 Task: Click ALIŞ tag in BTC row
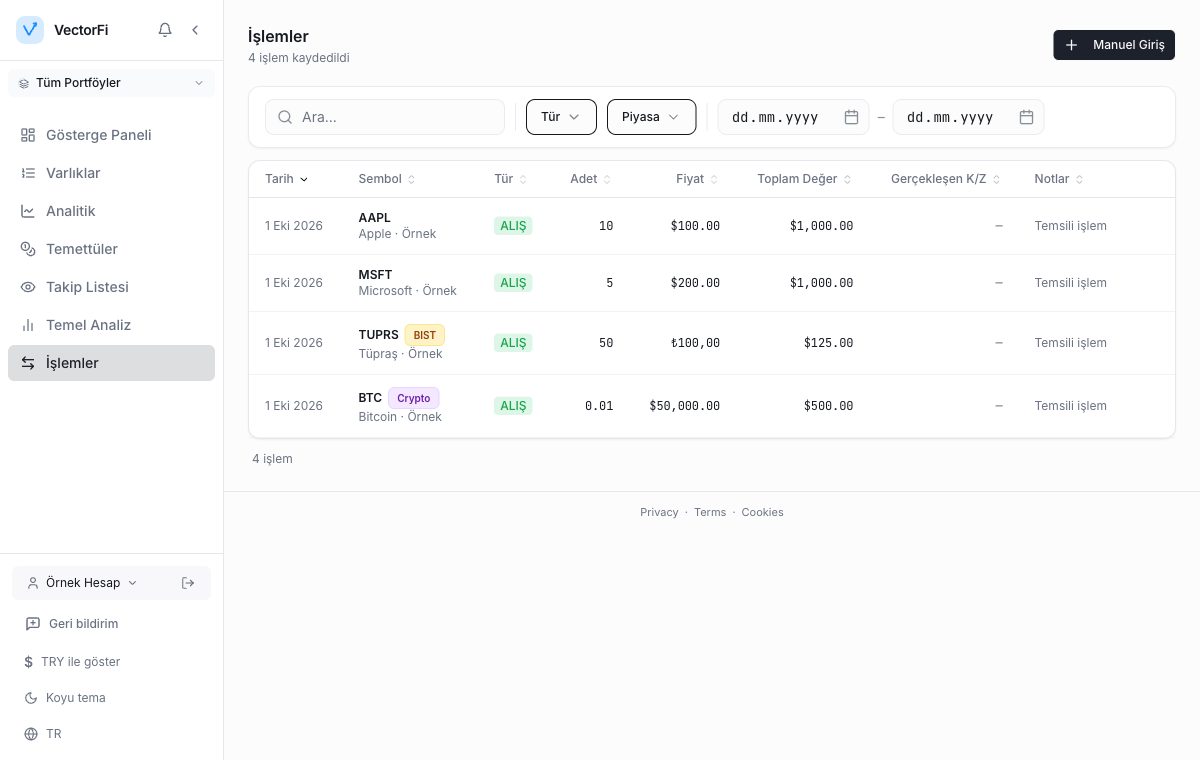pos(513,406)
